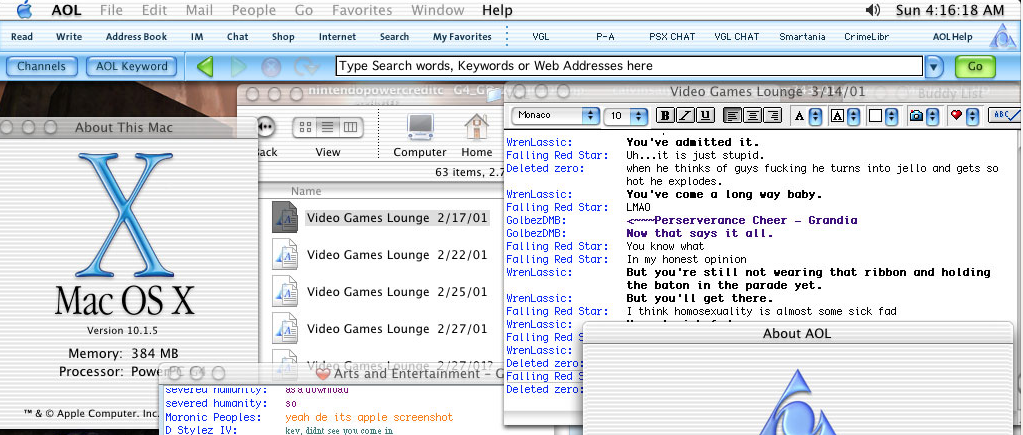This screenshot has height=435, width=1023.
Task: Click the search words and web address field
Action: click(630, 66)
